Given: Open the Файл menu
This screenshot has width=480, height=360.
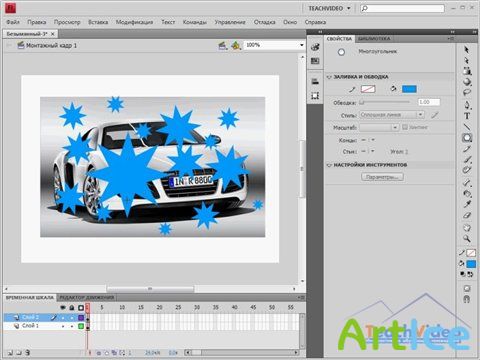Looking at the screenshot, I should [x=13, y=22].
